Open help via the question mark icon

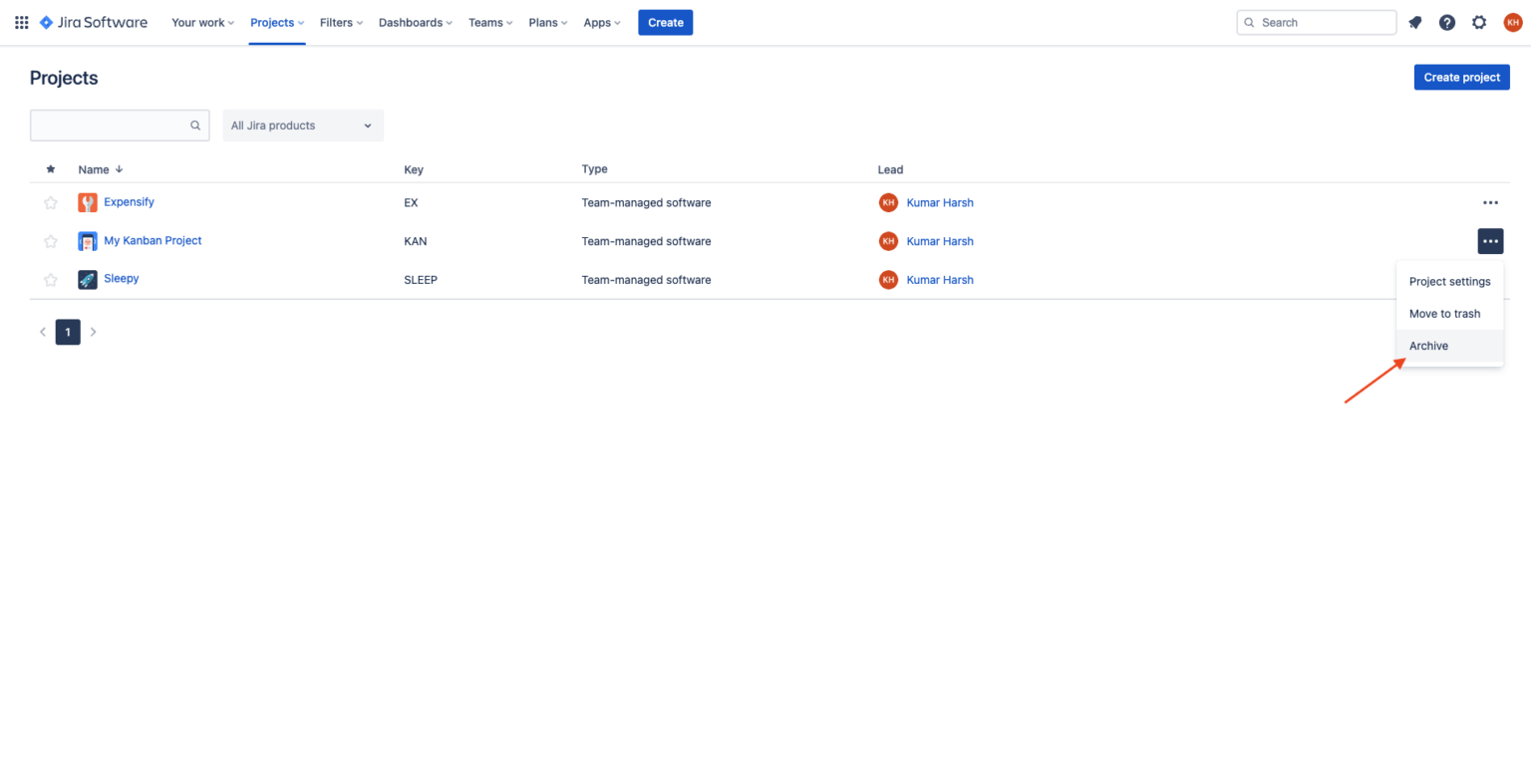pyautogui.click(x=1446, y=22)
